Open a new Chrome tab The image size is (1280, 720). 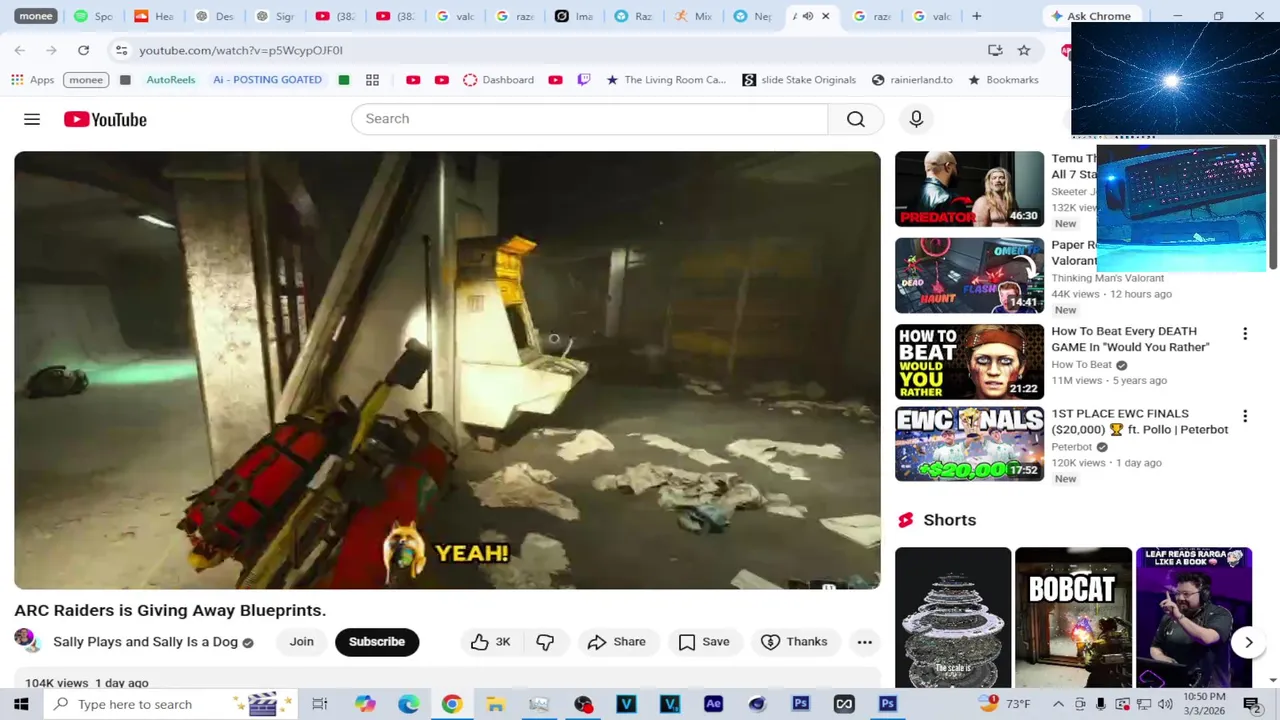977,16
